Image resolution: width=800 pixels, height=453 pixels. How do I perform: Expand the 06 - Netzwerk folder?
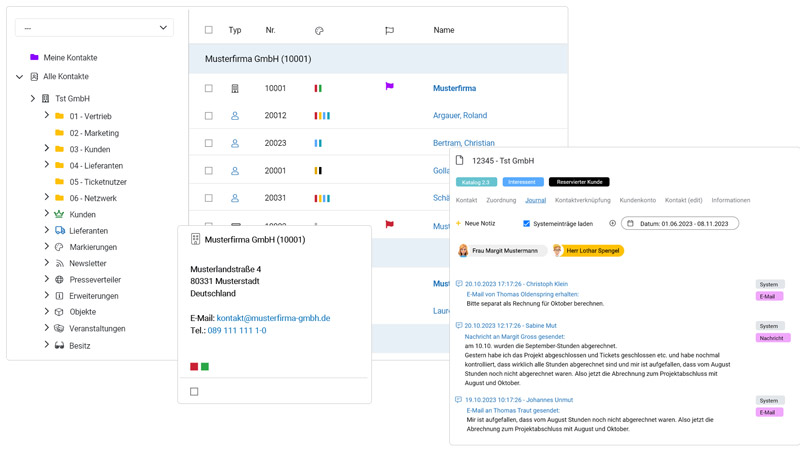point(46,197)
